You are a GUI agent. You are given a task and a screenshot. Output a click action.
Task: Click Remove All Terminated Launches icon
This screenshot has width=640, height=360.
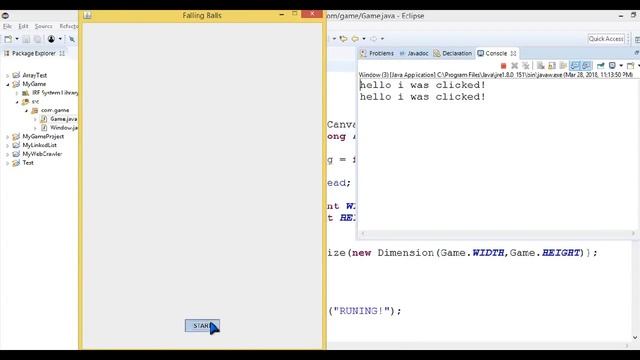pyautogui.click(x=526, y=66)
